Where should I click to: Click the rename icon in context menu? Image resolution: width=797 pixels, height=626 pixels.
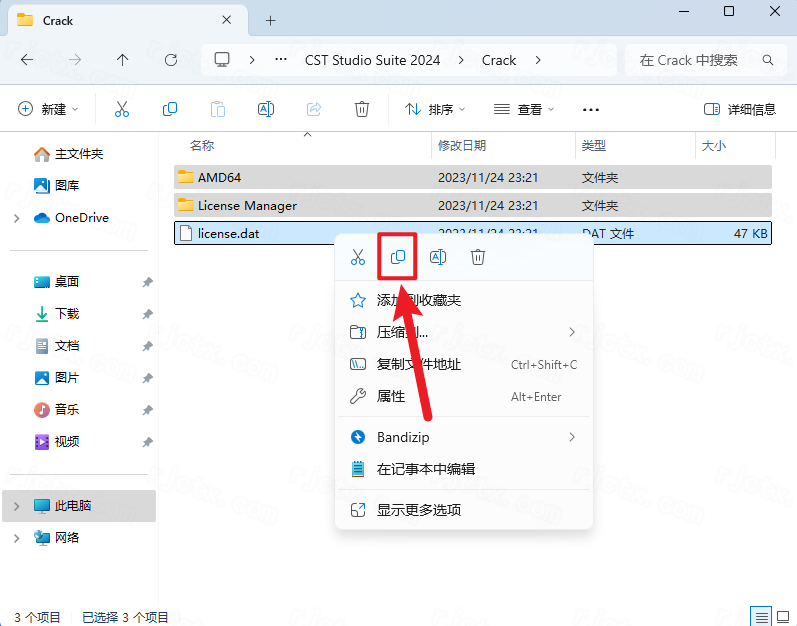click(x=438, y=257)
